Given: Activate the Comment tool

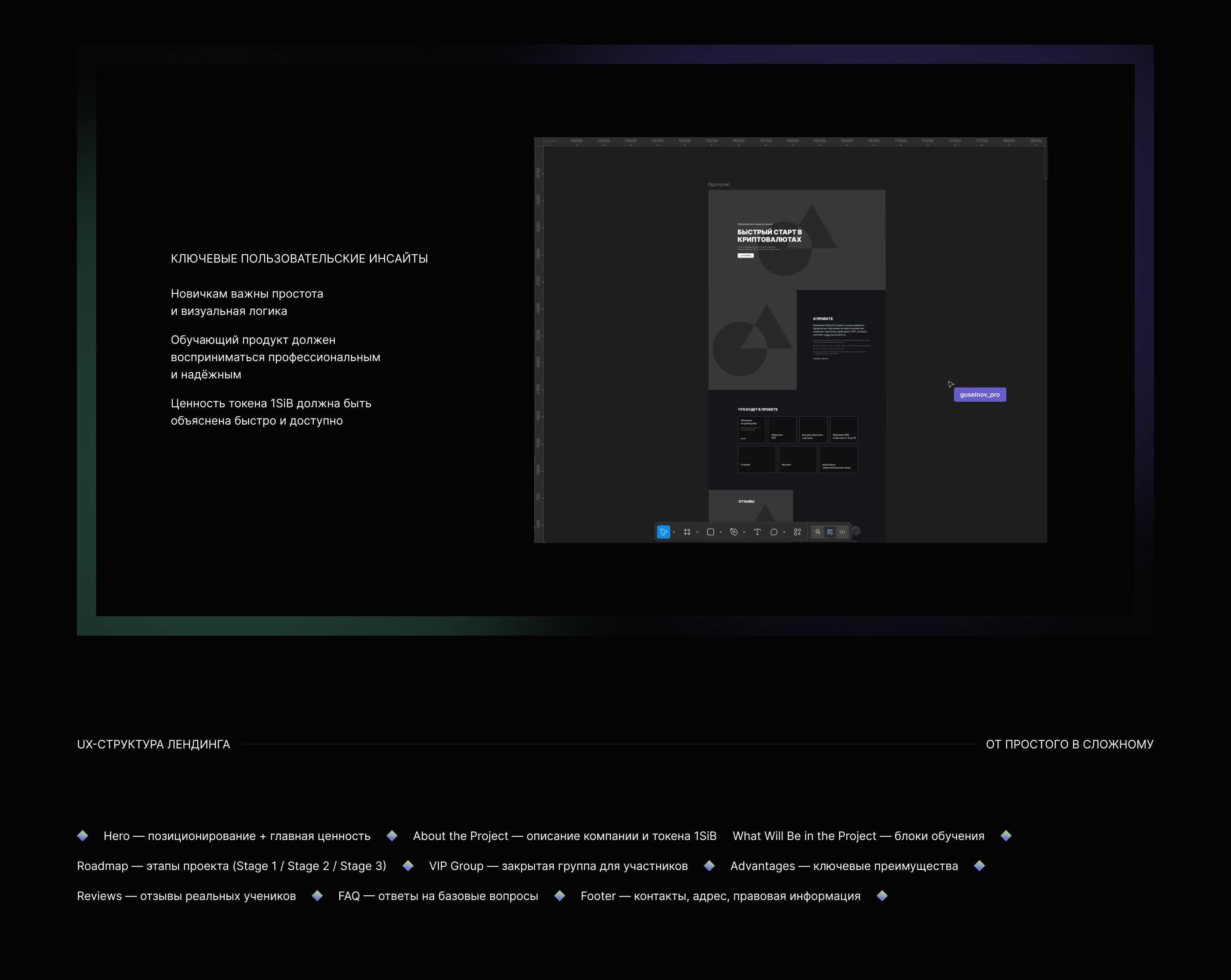Looking at the screenshot, I should coord(774,532).
